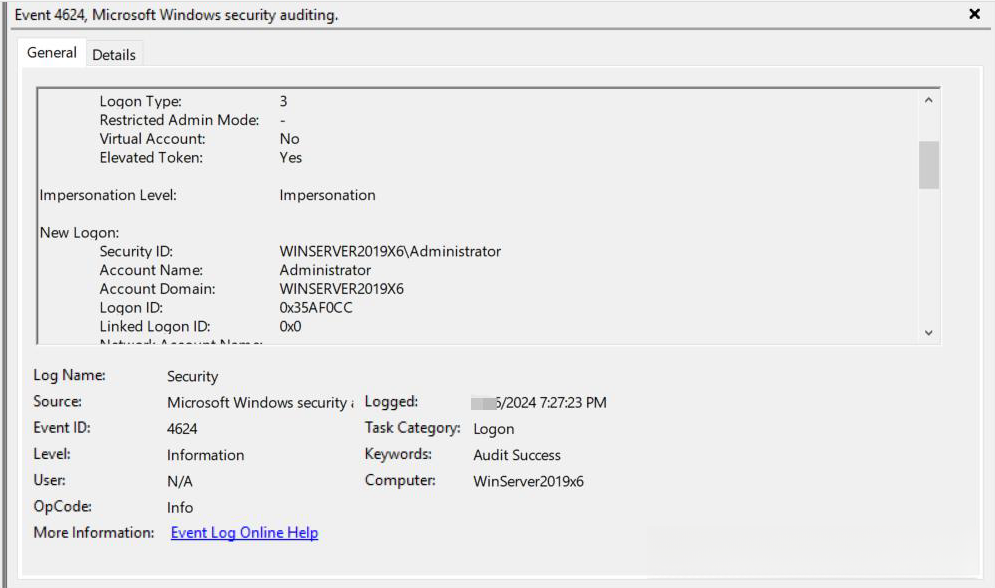Click the scroll down arrow in event description
Screen dimensions: 995x588
(928, 332)
